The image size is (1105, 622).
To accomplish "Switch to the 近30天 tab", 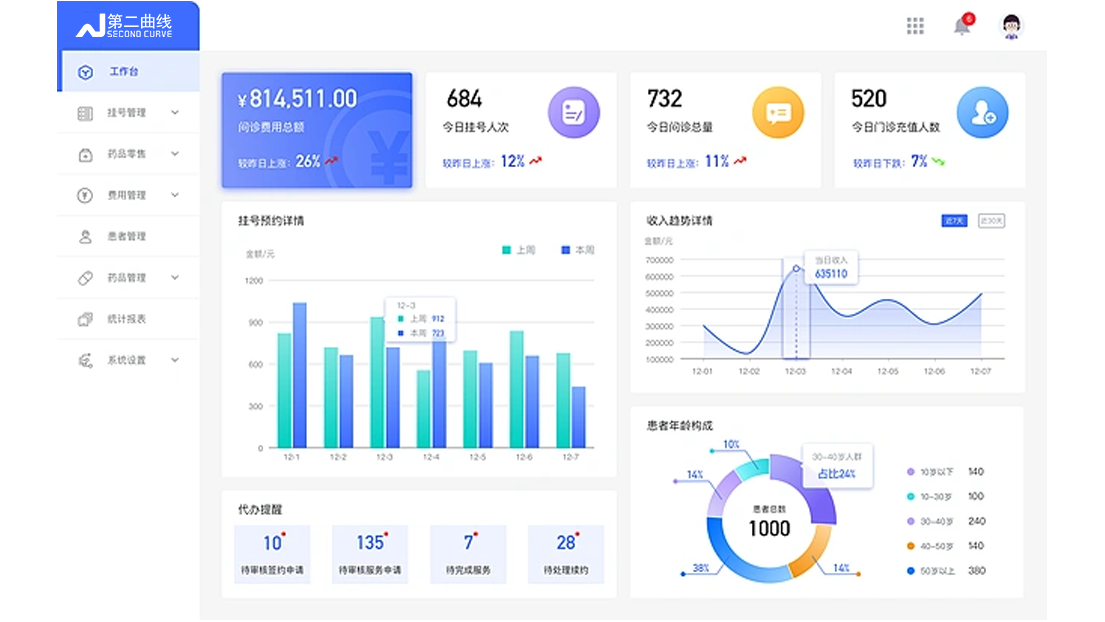I will click(990, 221).
